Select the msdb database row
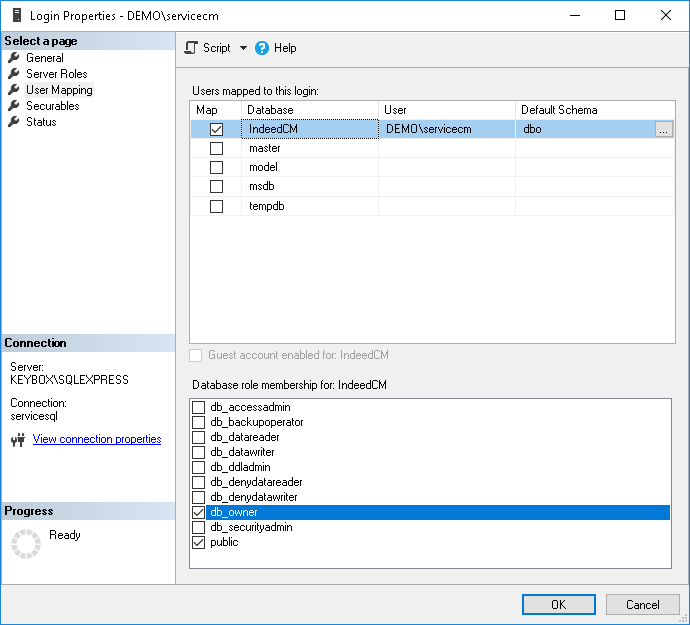Viewport: 690px width, 625px height. (432, 187)
